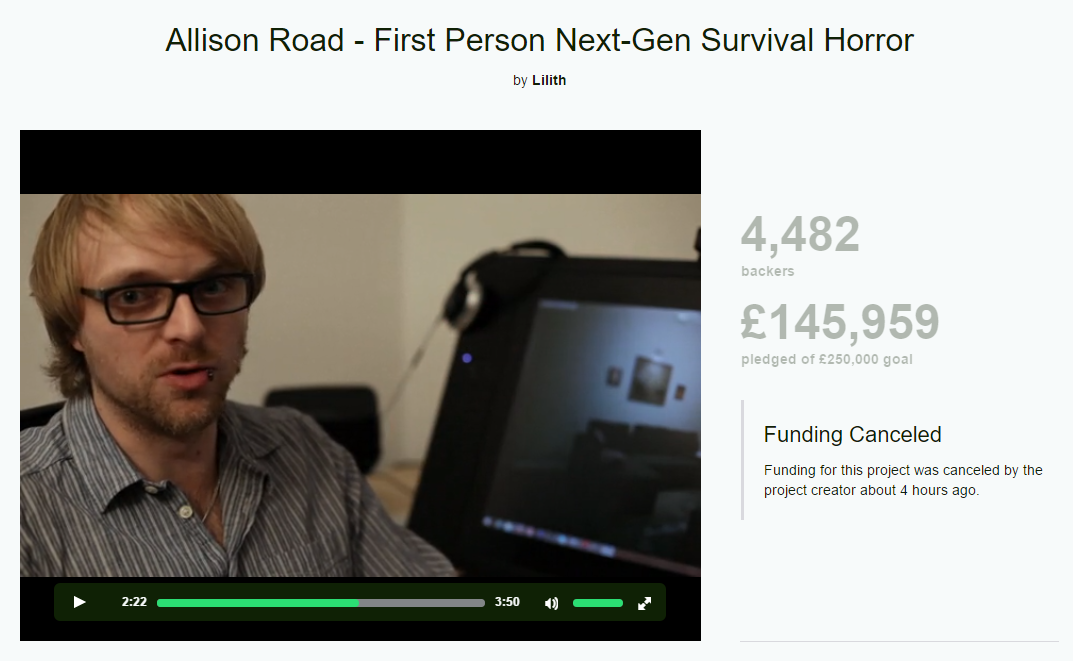Select the £145,959 pledged amount
The image size is (1073, 661).
pyautogui.click(x=840, y=322)
